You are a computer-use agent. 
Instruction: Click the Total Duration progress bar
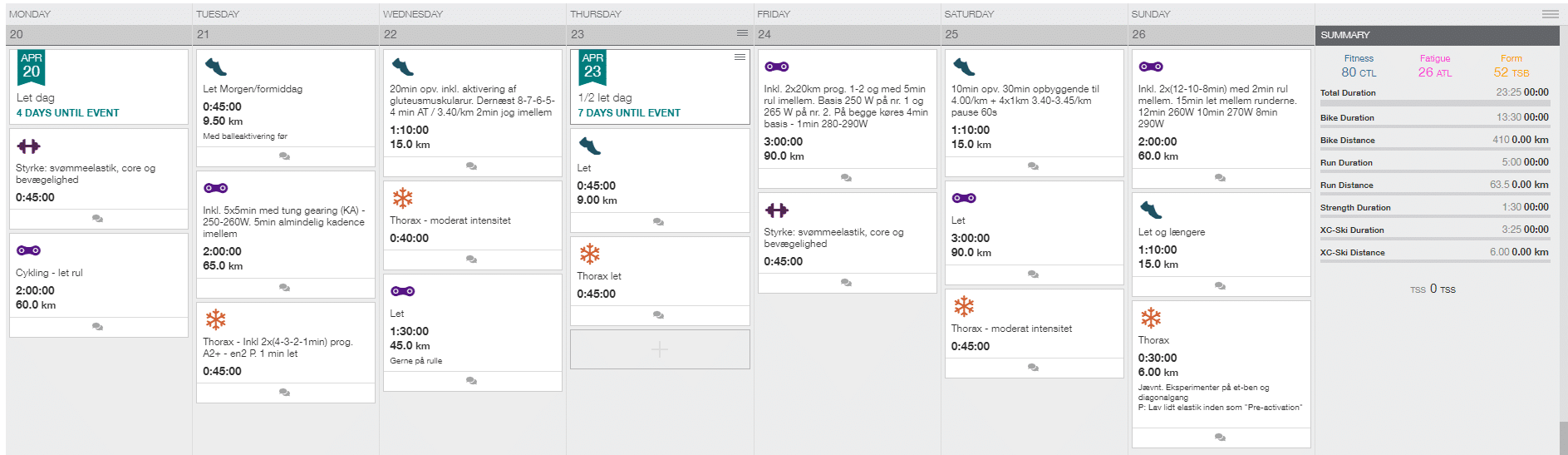(x=1435, y=104)
